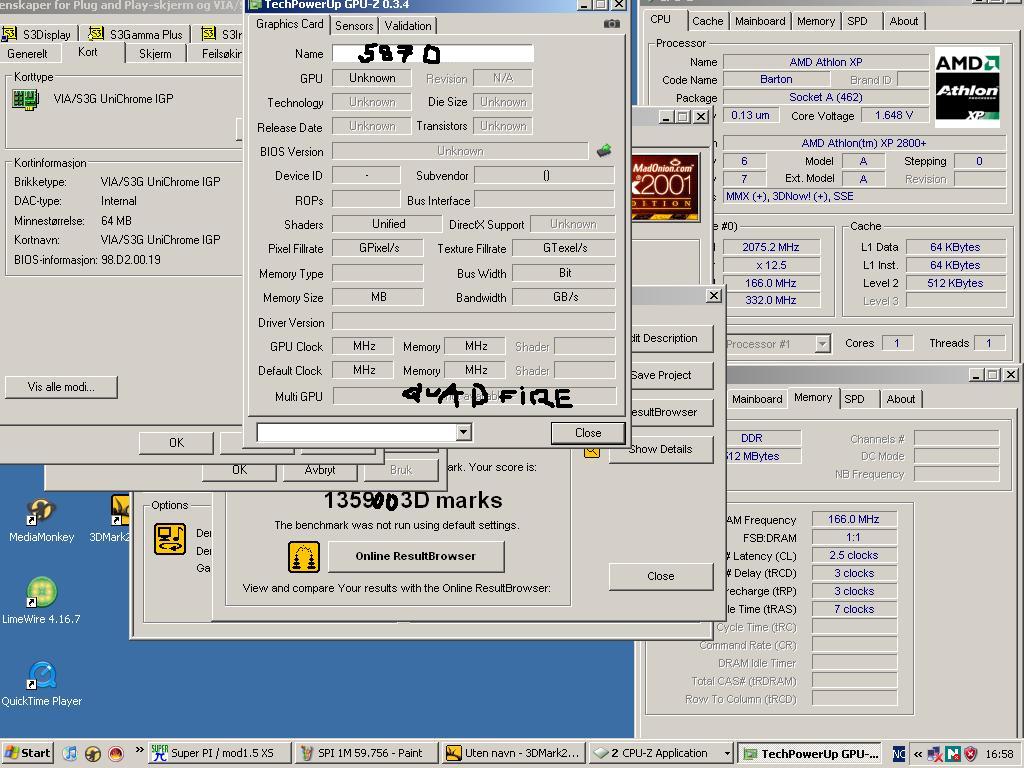The width and height of the screenshot is (1024, 768).
Task: Click the Vis alle modi... button
Action: tap(61, 387)
